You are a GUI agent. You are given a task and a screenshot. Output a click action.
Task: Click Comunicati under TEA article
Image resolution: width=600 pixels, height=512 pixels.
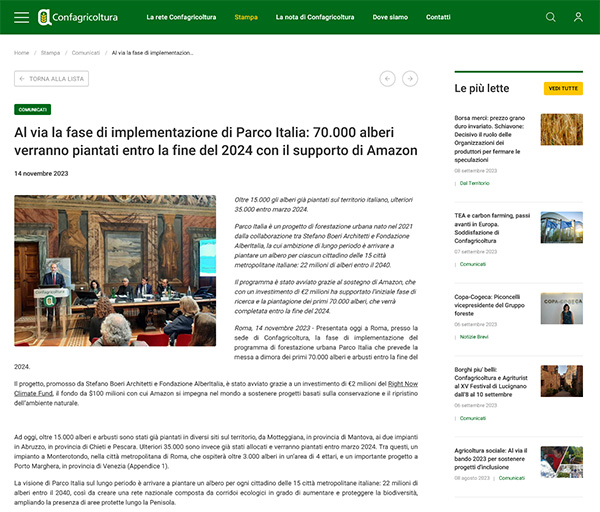[x=473, y=264]
